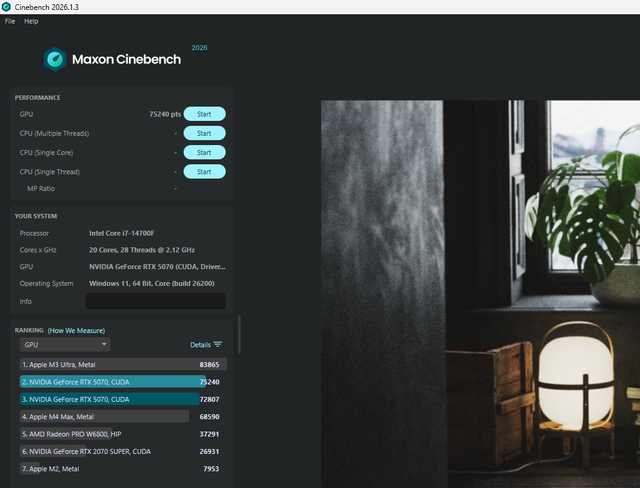Click the Details filter icon
This screenshot has height=488, width=640.
pos(218,345)
